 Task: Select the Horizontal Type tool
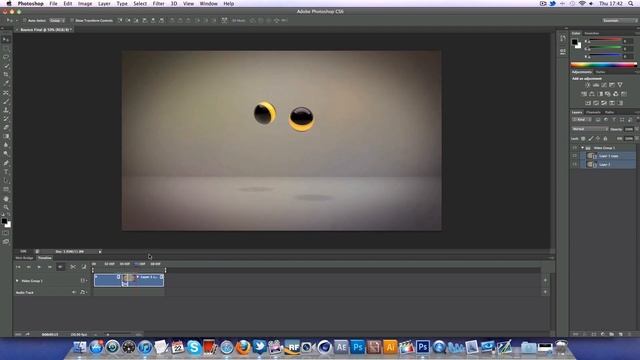pos(6,172)
